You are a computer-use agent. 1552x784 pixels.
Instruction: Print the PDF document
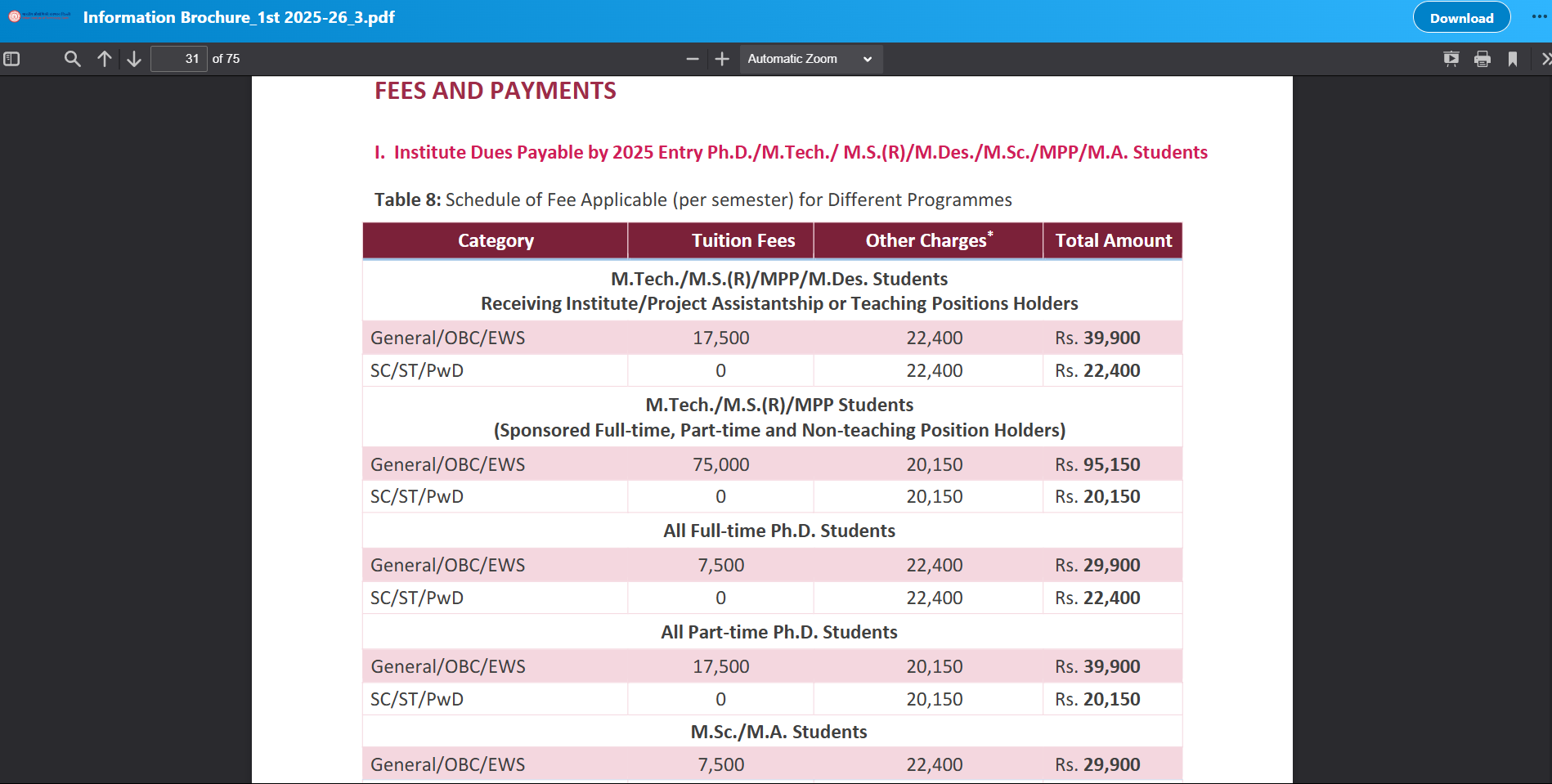pyautogui.click(x=1482, y=59)
